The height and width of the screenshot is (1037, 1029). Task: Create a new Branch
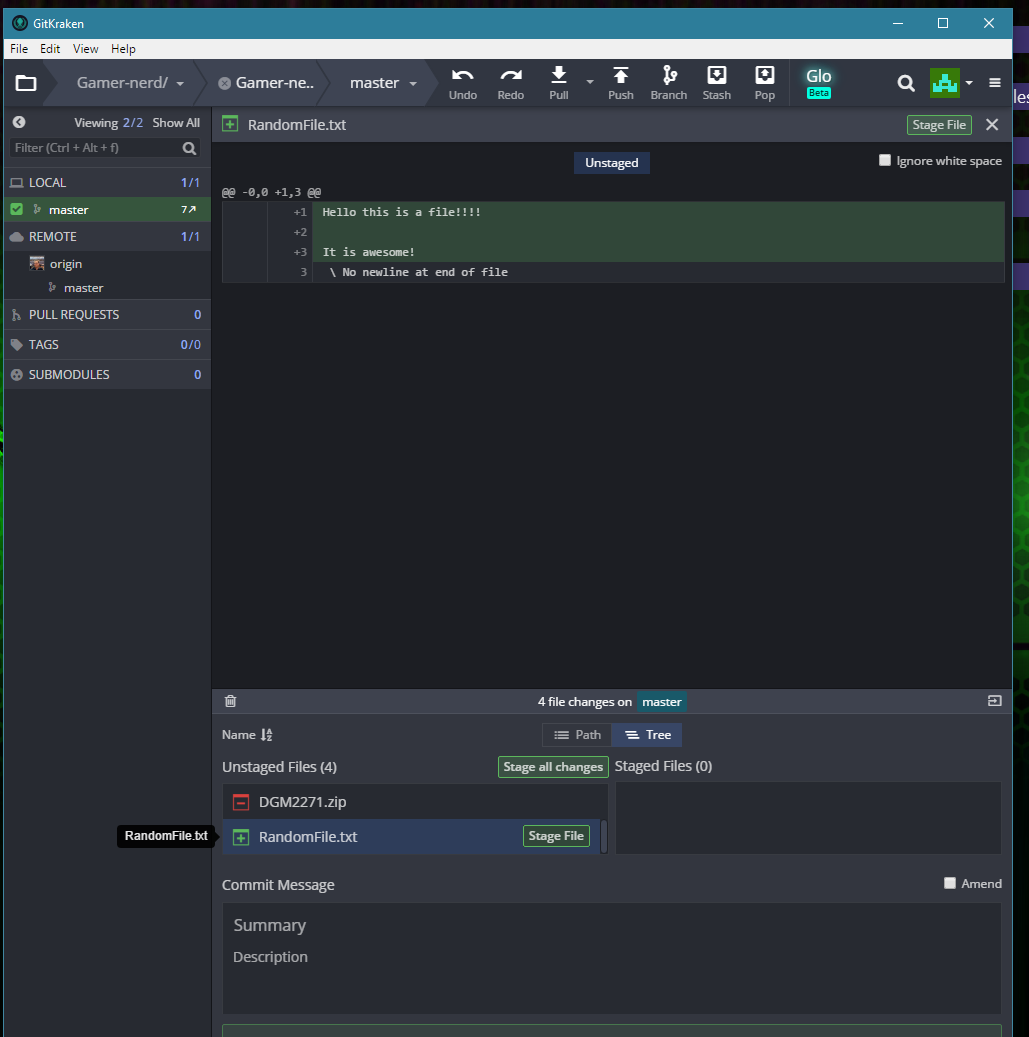669,83
